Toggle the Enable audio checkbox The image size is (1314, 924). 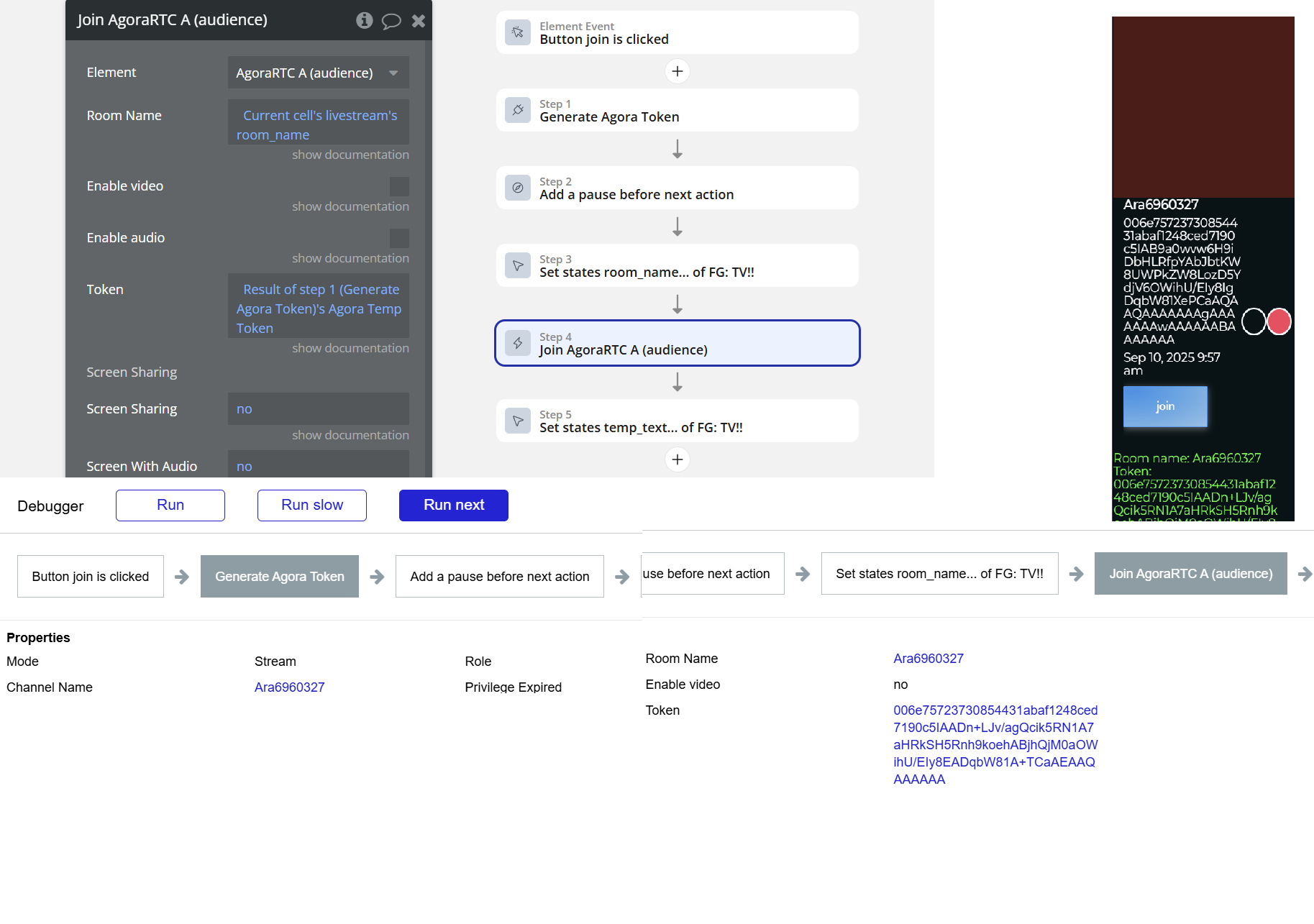(x=399, y=238)
